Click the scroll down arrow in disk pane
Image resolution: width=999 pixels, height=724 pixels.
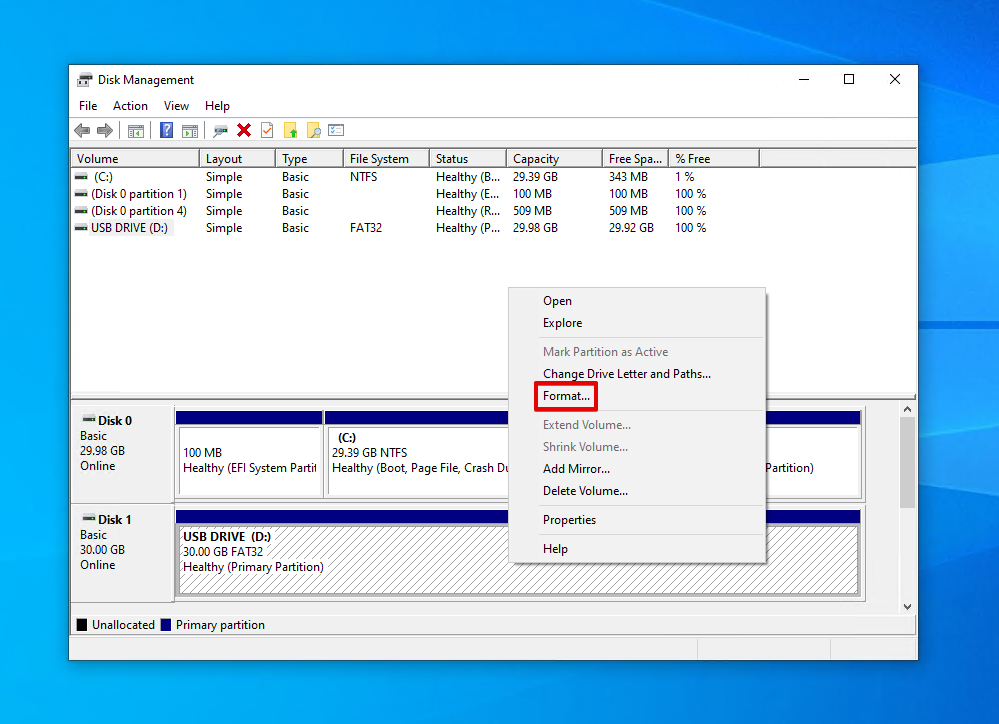point(908,607)
